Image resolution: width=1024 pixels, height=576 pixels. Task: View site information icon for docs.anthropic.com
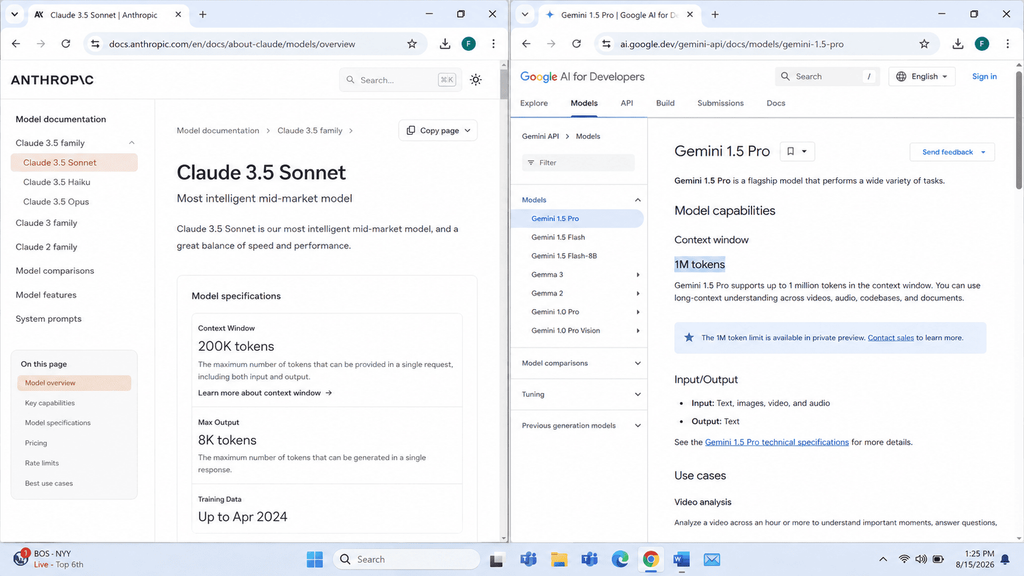click(95, 44)
